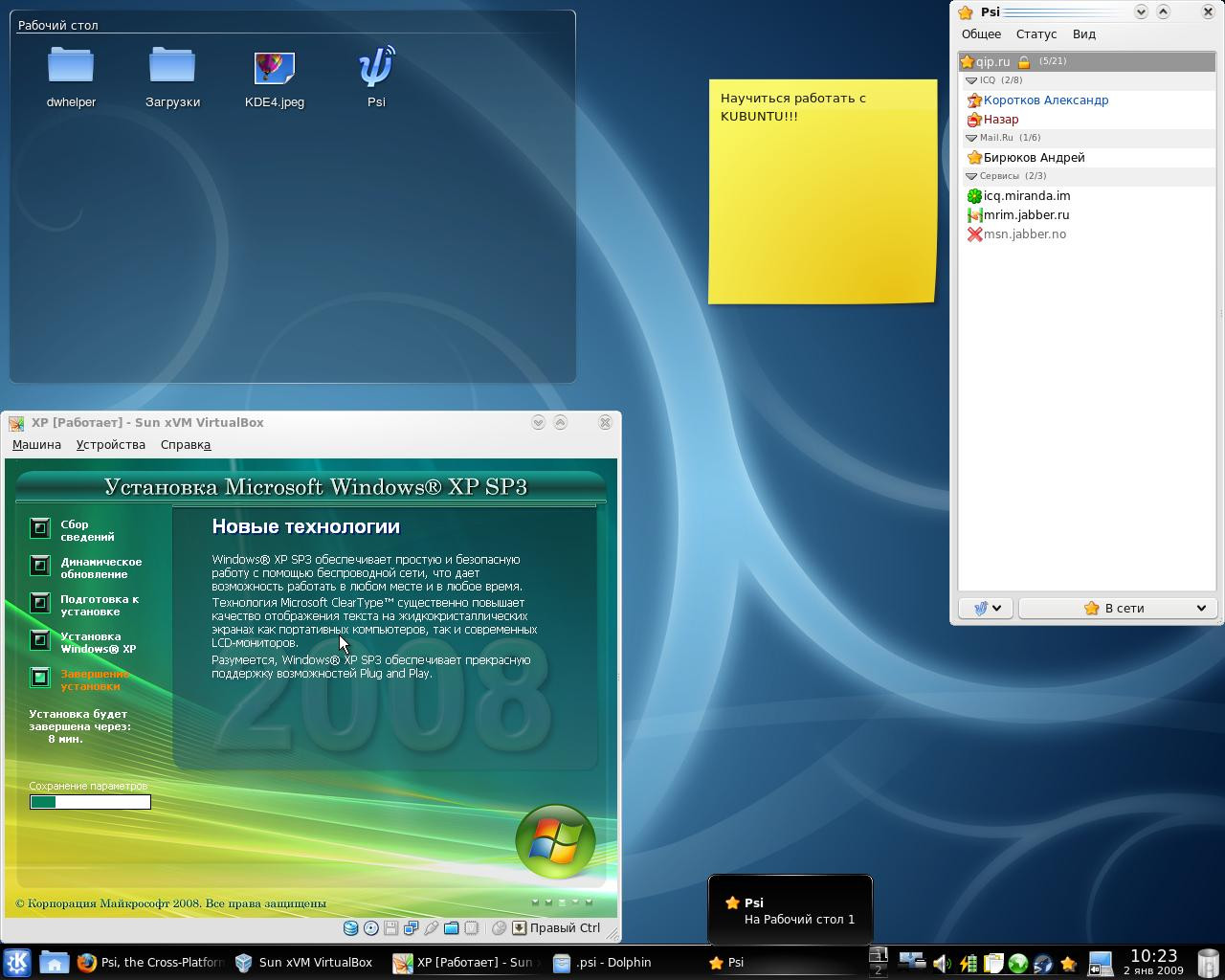This screenshot has width=1225, height=980.
Task: Switch to the Sun xVM VirtualBox taskbar entry
Action: [306, 963]
